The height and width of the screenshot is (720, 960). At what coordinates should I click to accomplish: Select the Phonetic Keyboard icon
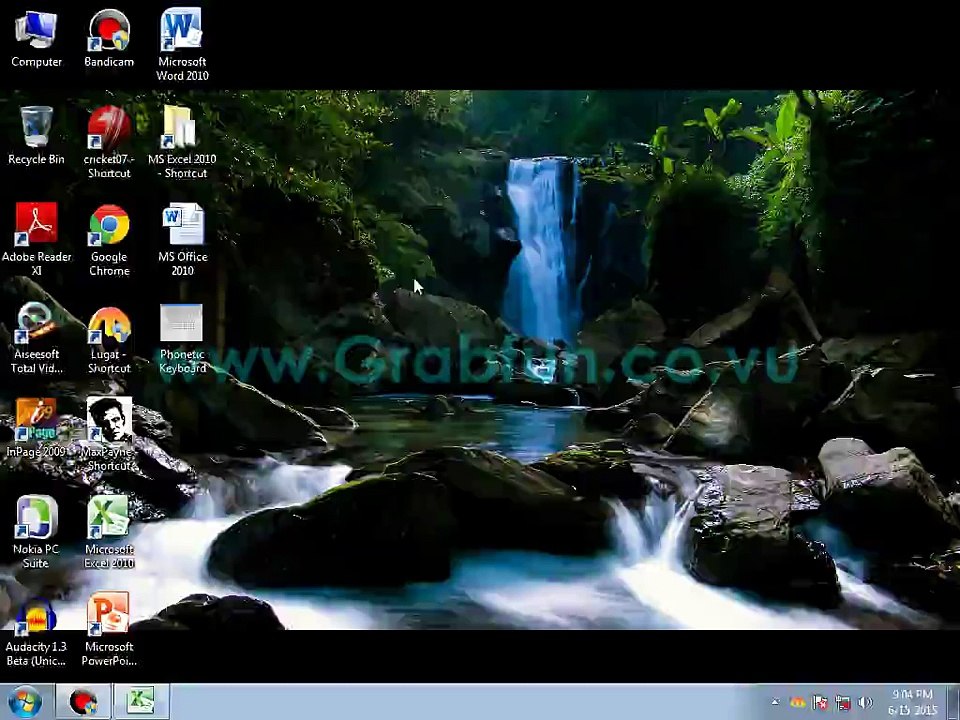(182, 339)
